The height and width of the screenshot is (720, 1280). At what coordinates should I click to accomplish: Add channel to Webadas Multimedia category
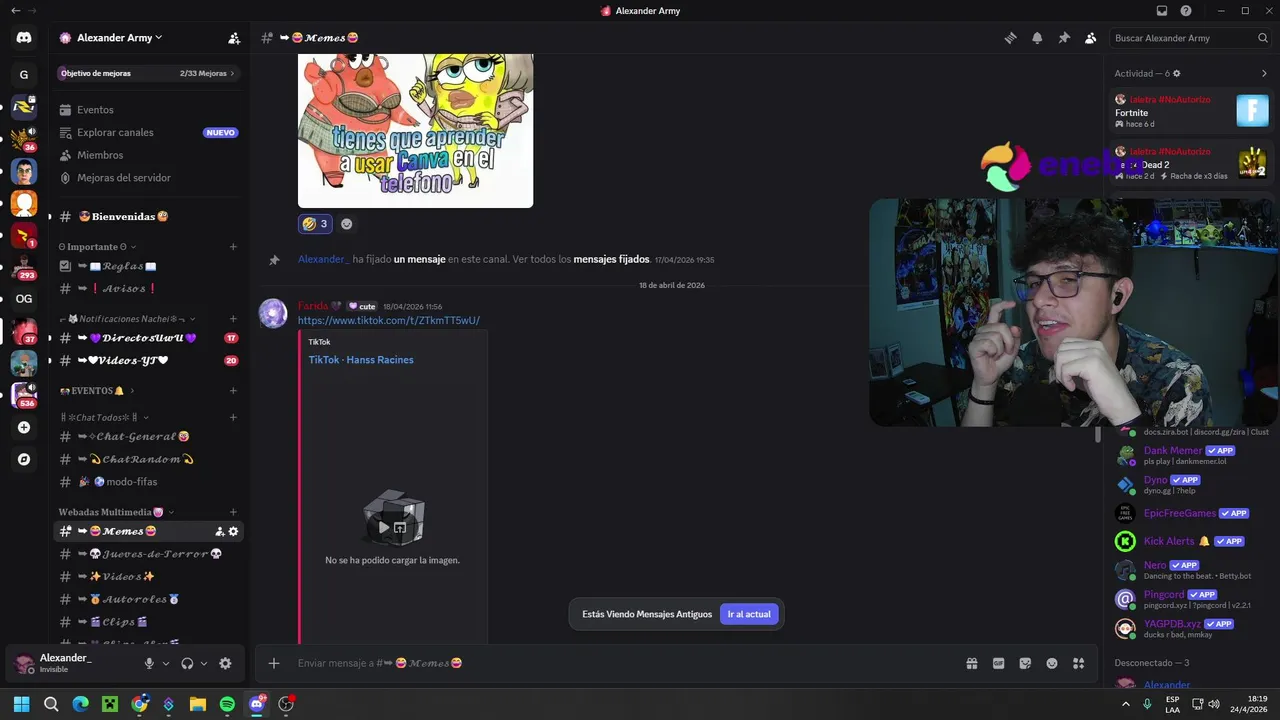(x=233, y=512)
